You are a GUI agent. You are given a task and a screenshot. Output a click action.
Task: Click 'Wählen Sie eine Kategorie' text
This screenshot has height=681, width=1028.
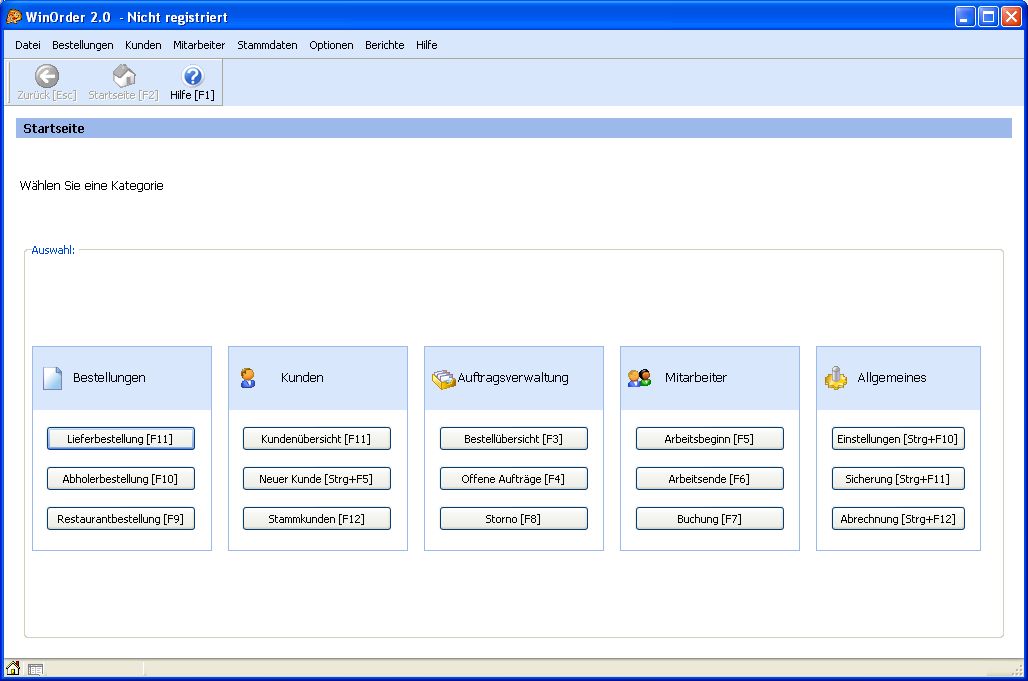point(91,185)
